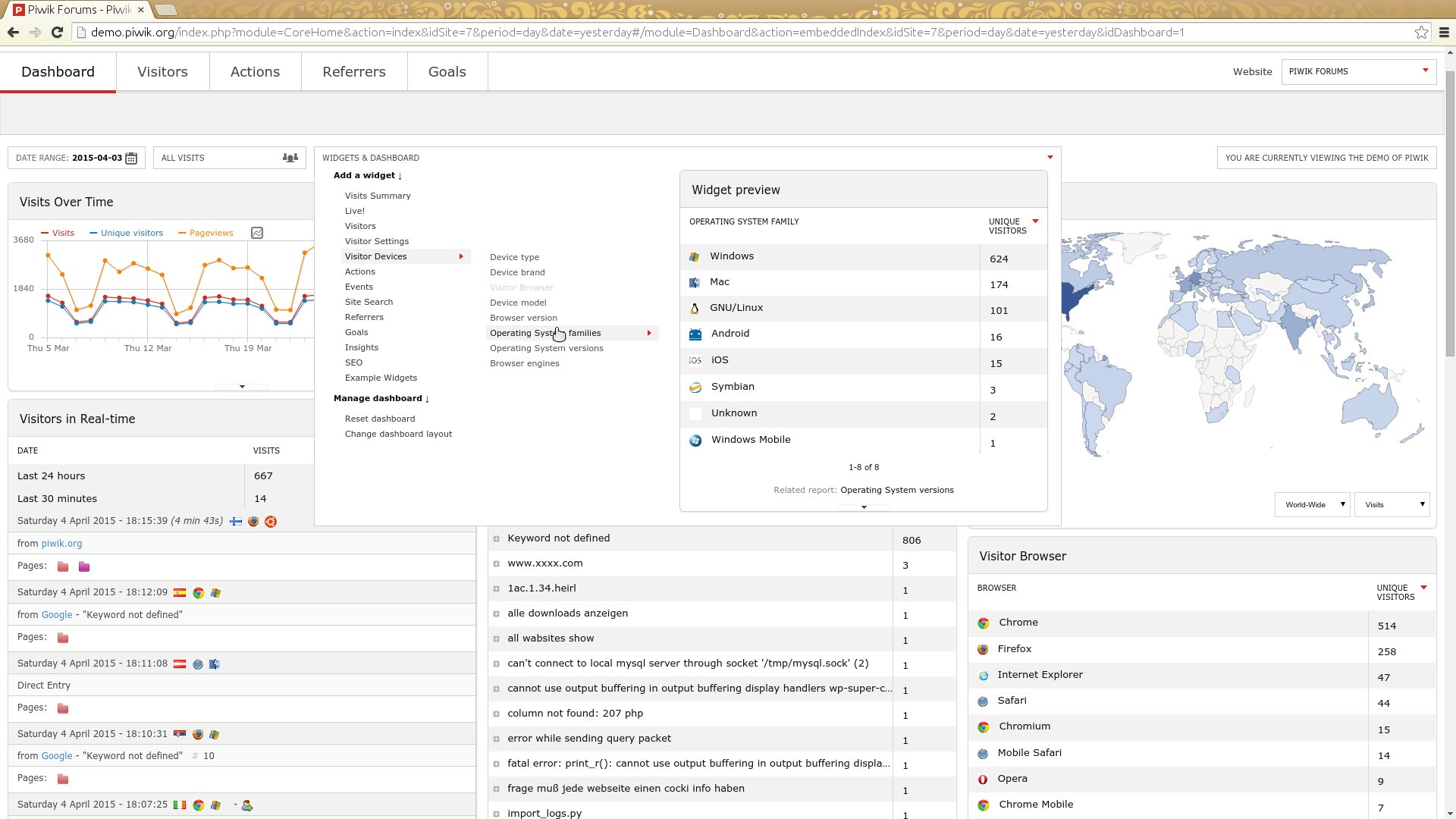
Task: Open calendar icon in date range
Action: pos(131,158)
